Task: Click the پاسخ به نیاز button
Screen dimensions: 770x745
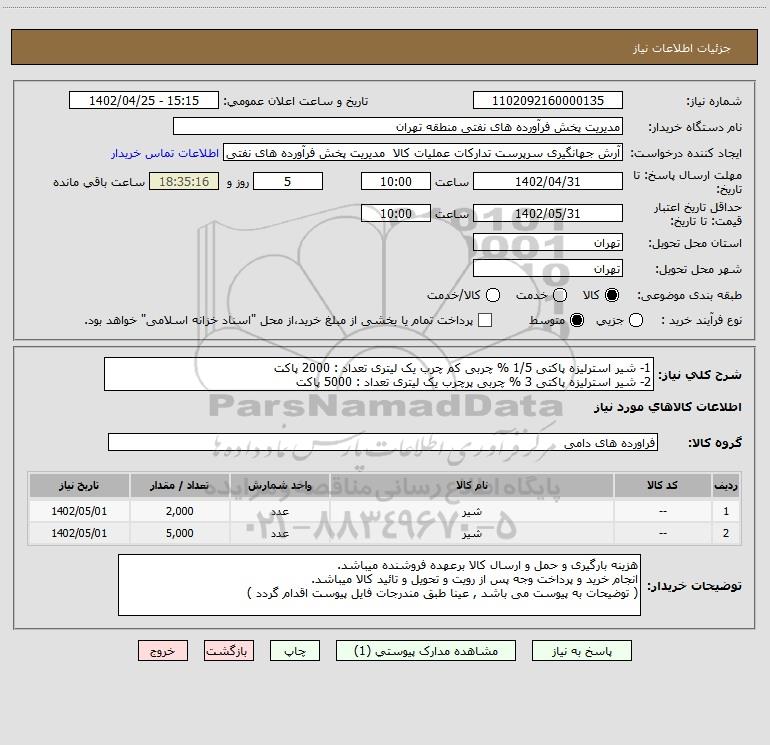Action: coord(581,651)
